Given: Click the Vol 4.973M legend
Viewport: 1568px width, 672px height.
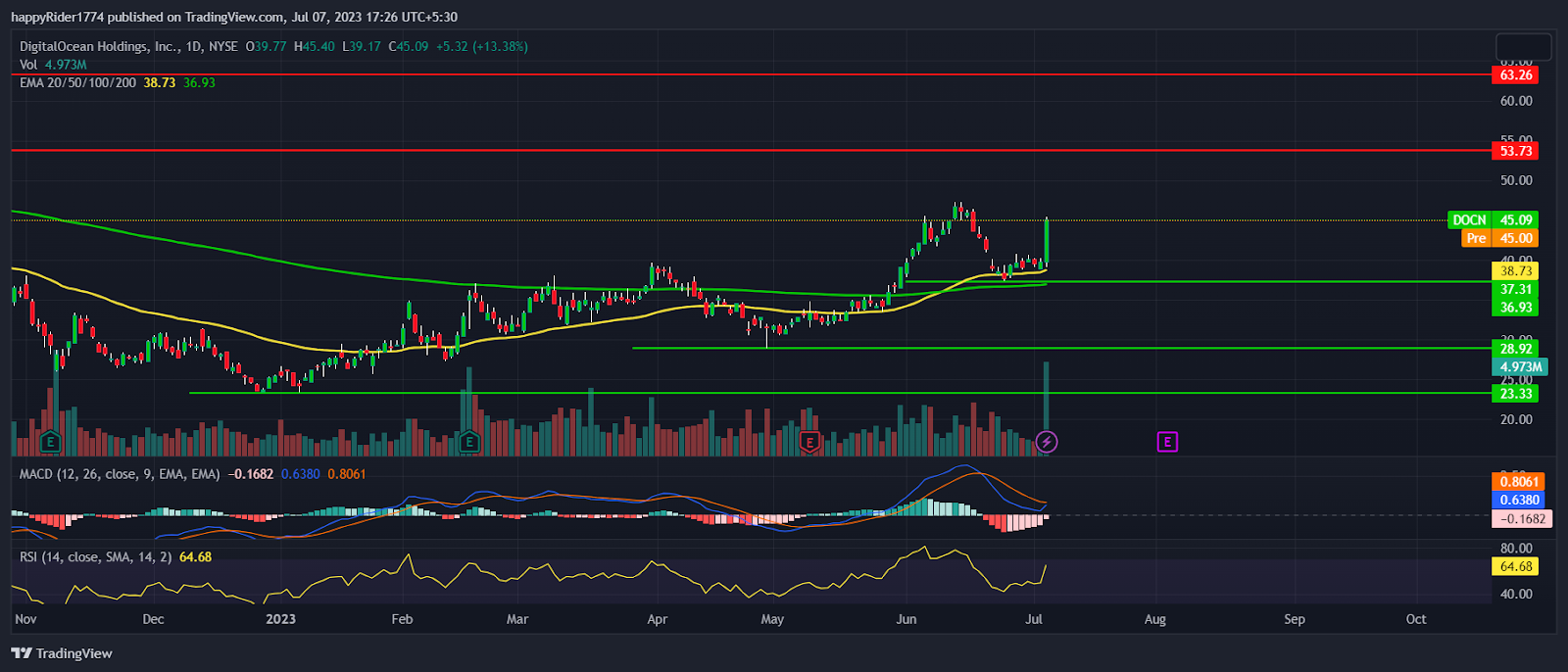Looking at the screenshot, I should click(53, 65).
